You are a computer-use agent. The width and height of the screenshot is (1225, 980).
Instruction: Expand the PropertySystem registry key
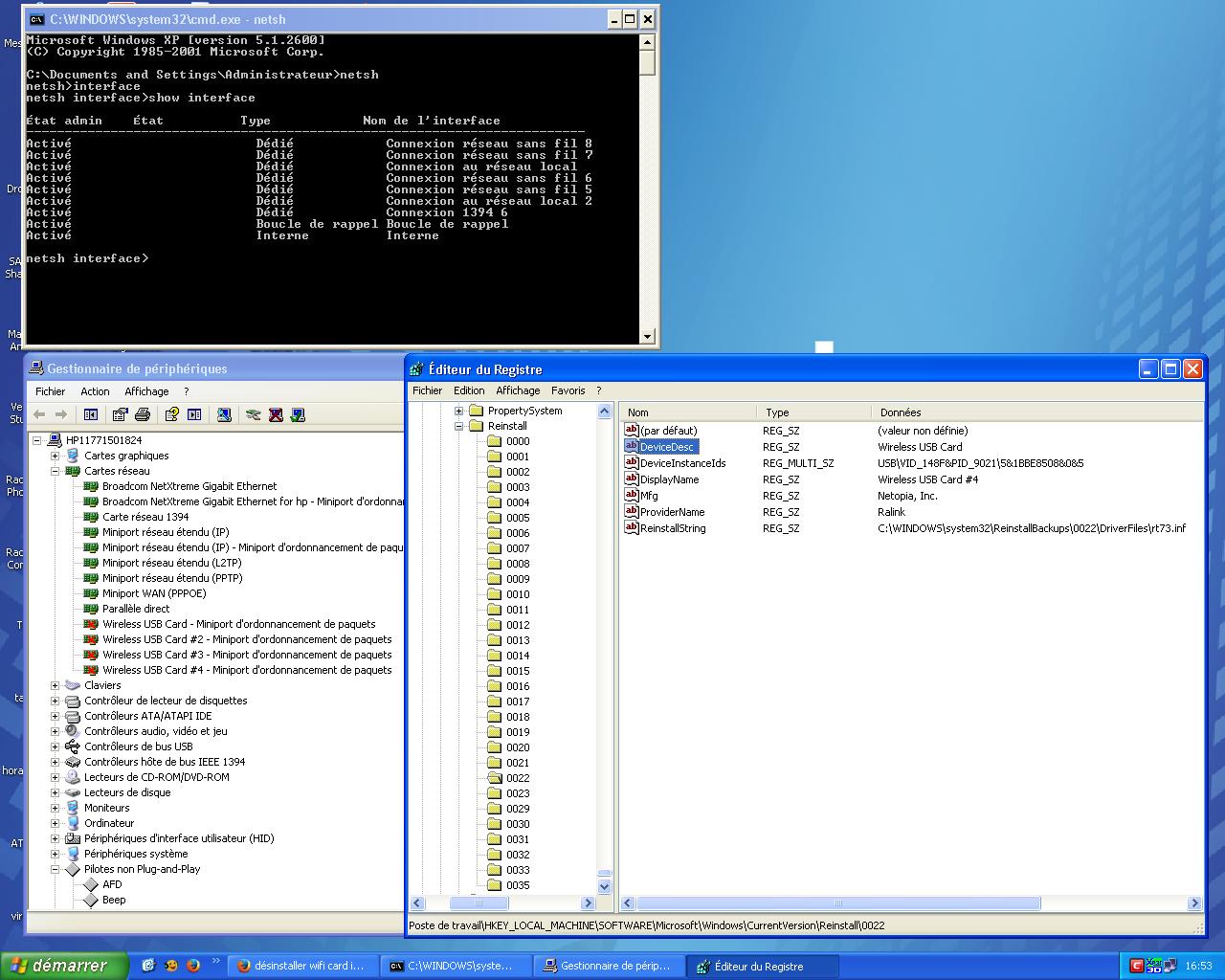[x=458, y=411]
